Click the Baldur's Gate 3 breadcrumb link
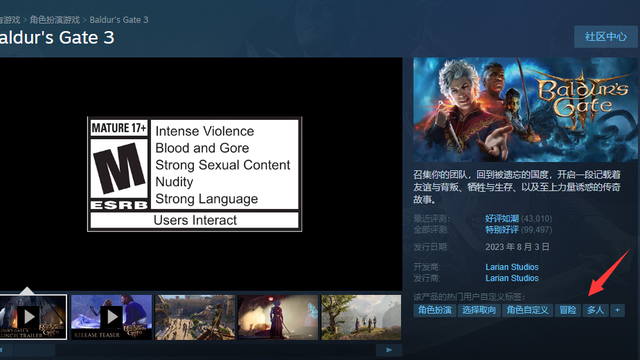The image size is (640, 360). 119,20
